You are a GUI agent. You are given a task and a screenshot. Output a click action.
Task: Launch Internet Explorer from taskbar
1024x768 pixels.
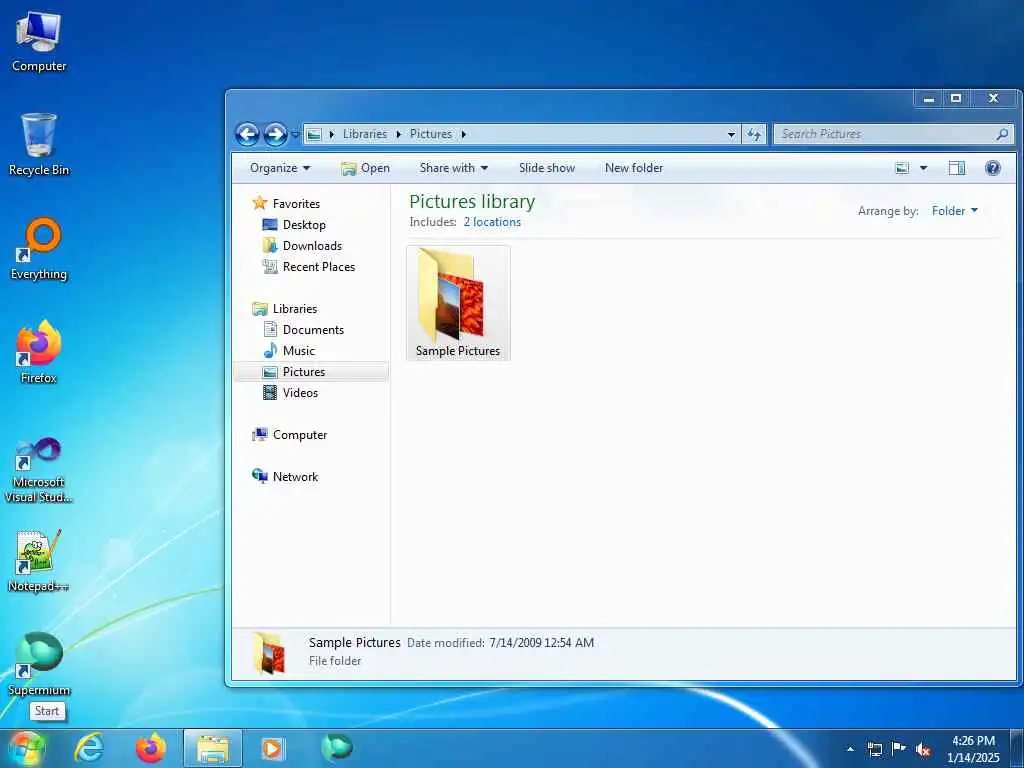(x=89, y=748)
